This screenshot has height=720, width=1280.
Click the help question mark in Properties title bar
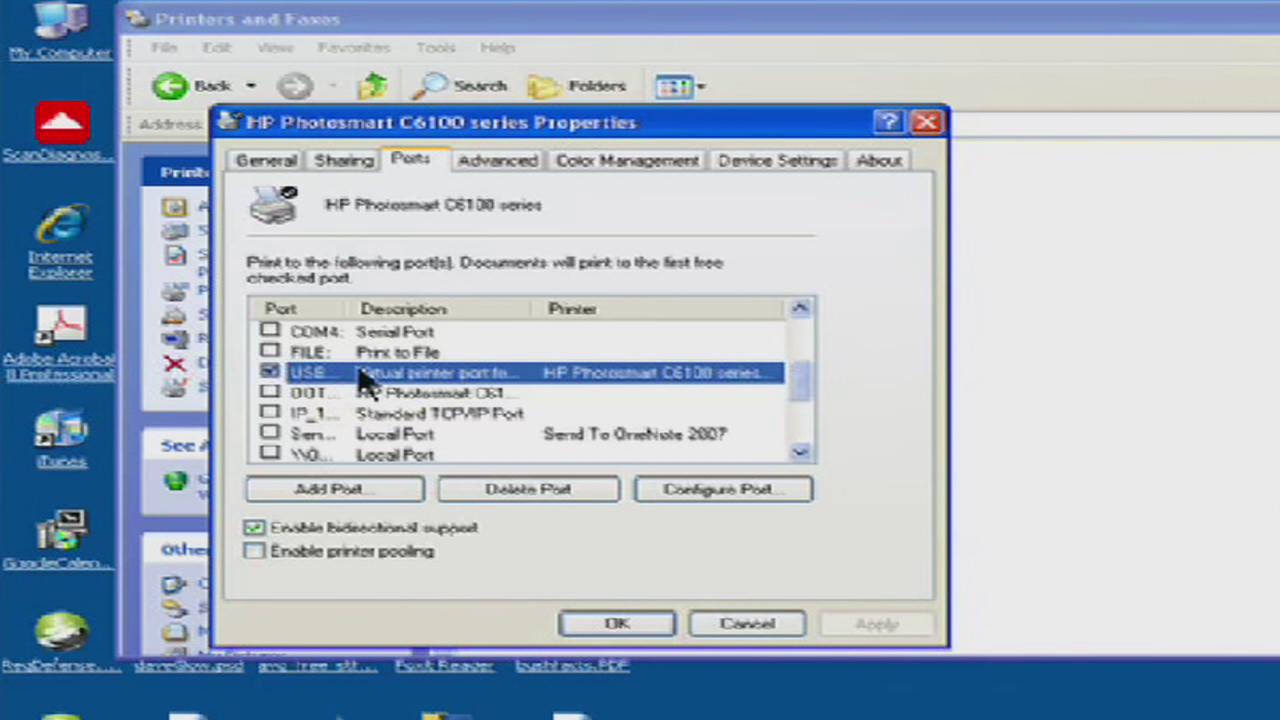pyautogui.click(x=888, y=122)
